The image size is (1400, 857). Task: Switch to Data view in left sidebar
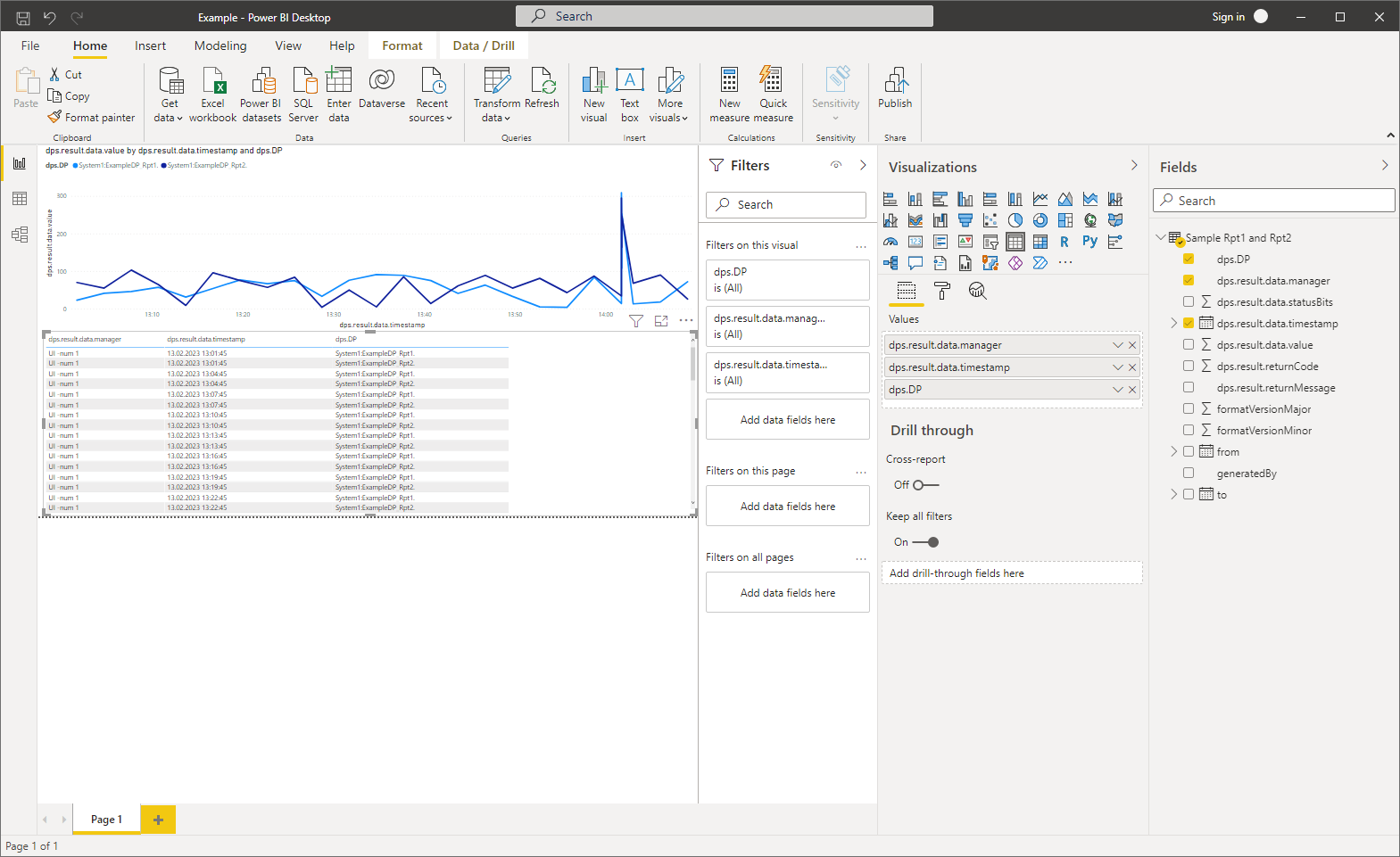click(20, 199)
